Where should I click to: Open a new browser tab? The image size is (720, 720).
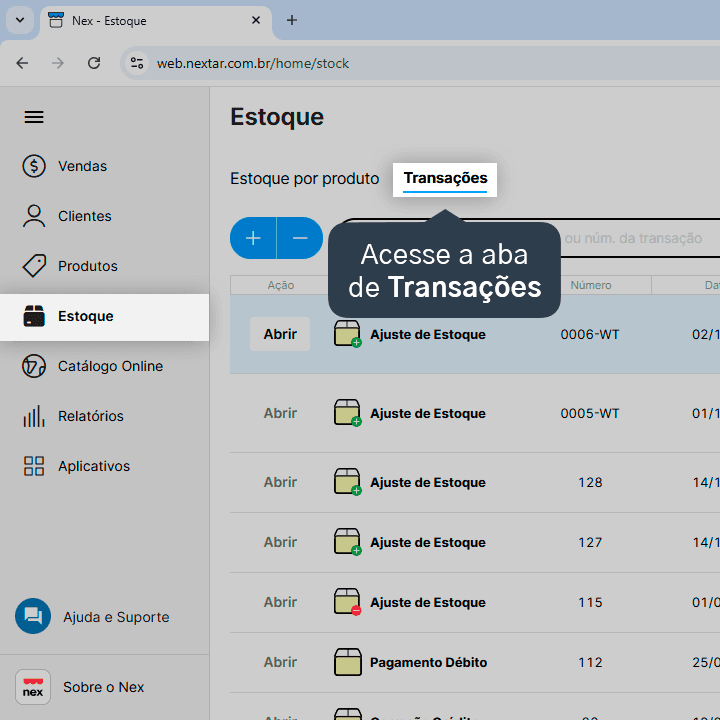click(292, 20)
